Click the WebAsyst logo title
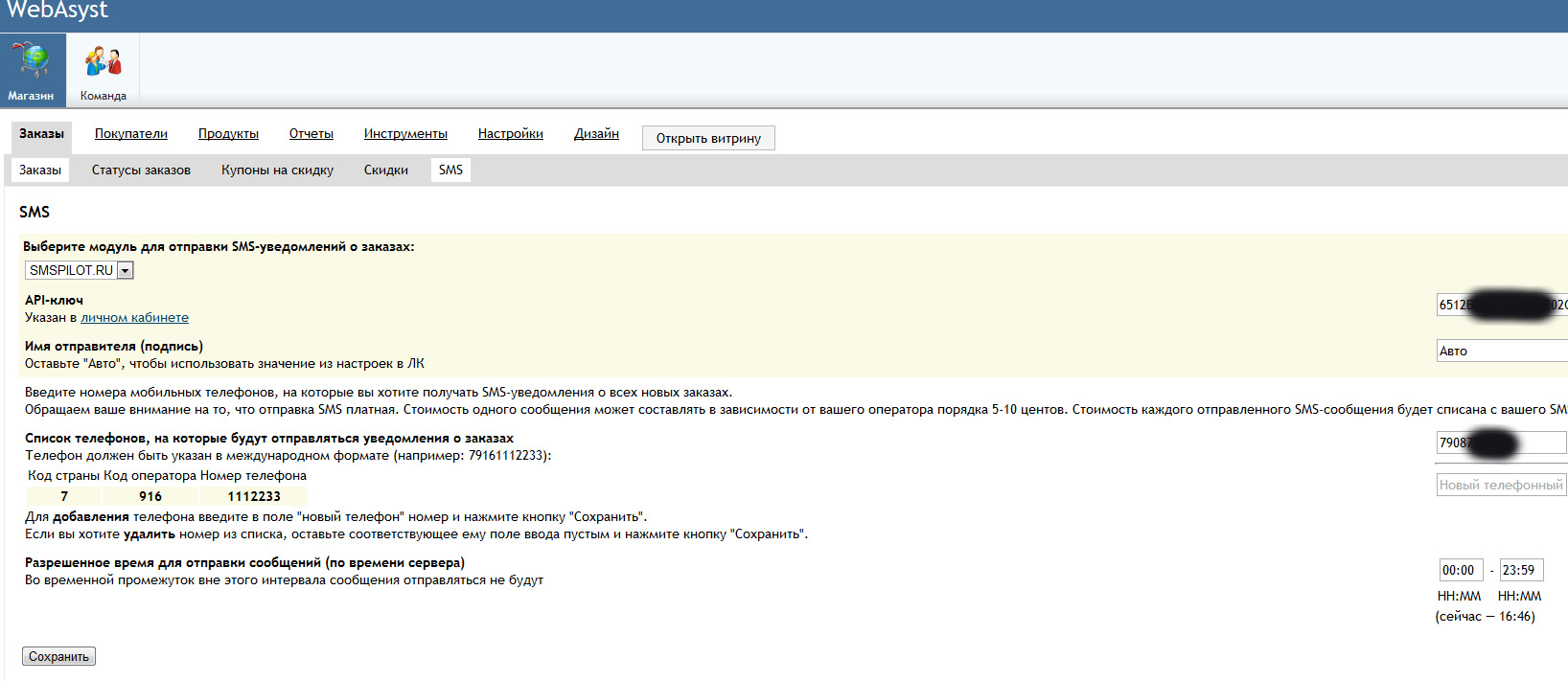Image resolution: width=1568 pixels, height=681 pixels. [57, 11]
